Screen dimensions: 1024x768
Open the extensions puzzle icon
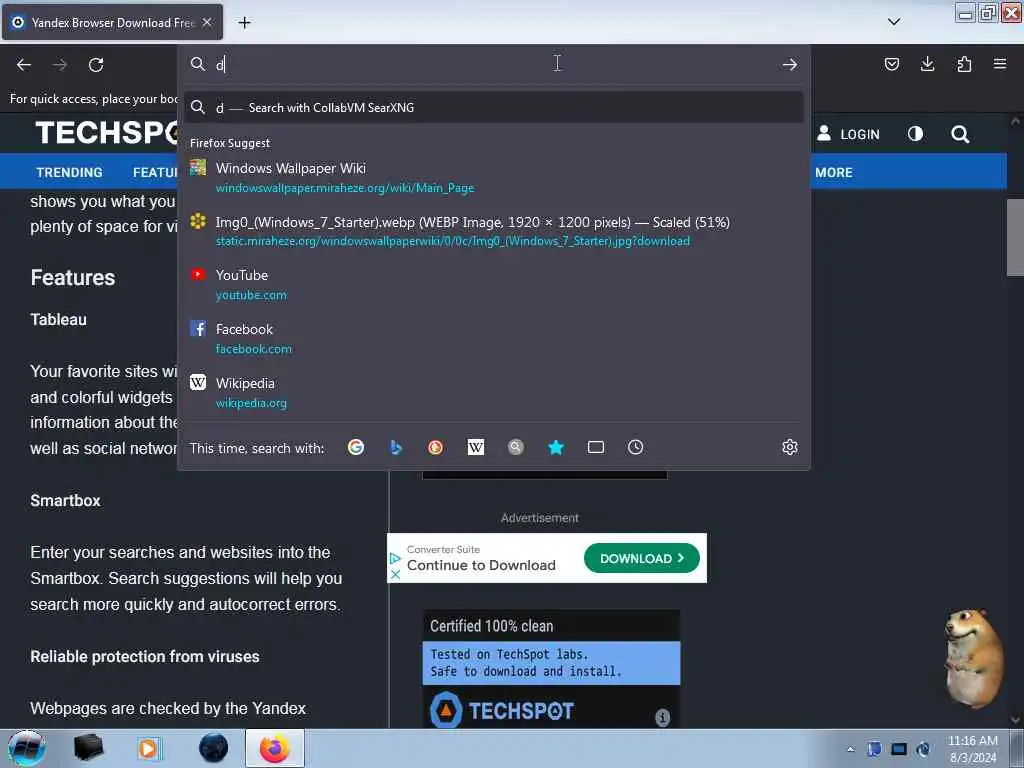pyautogui.click(x=964, y=64)
